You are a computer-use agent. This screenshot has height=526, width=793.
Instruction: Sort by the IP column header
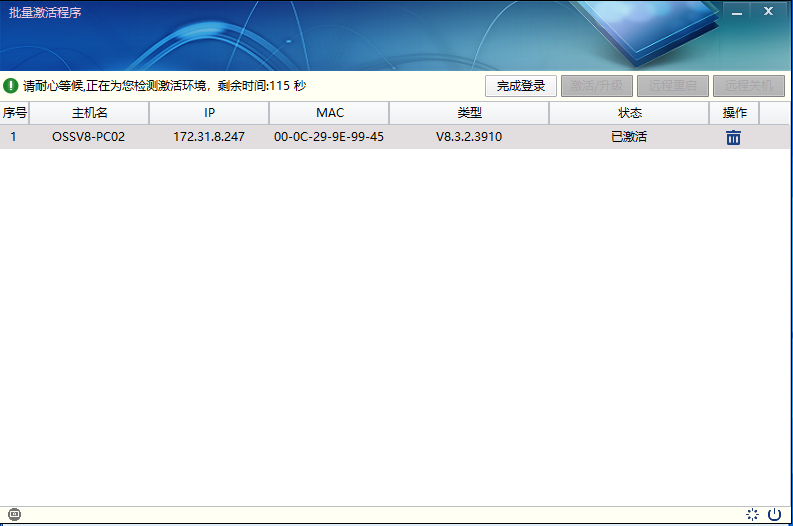209,113
